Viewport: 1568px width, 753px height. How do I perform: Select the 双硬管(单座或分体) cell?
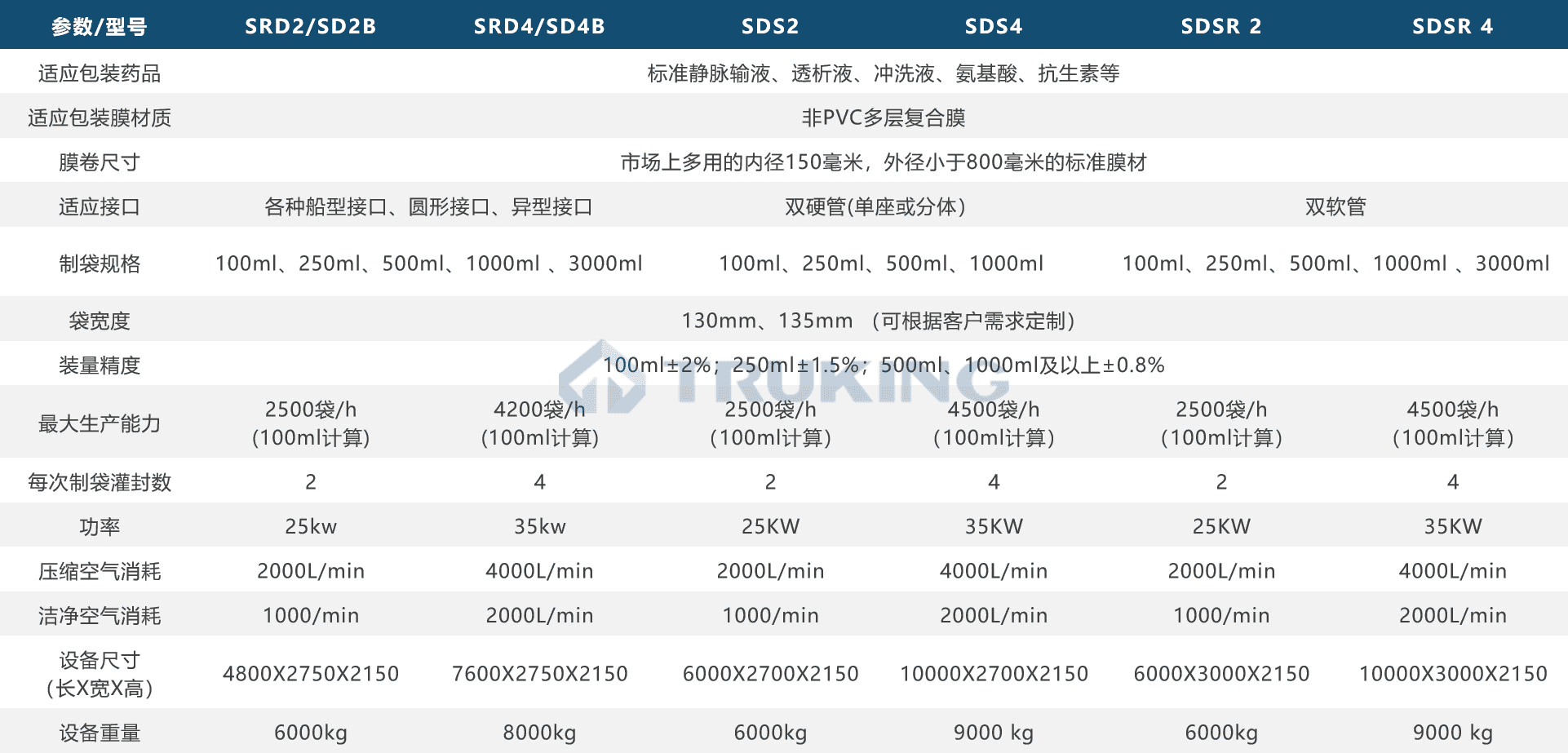(x=875, y=207)
